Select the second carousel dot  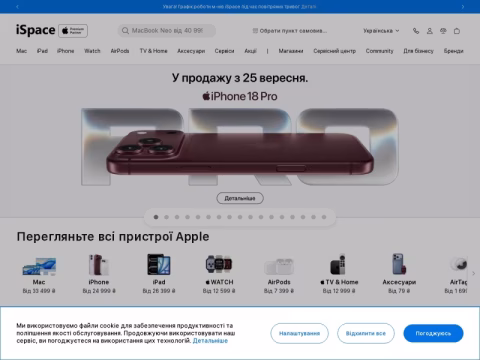[166, 217]
